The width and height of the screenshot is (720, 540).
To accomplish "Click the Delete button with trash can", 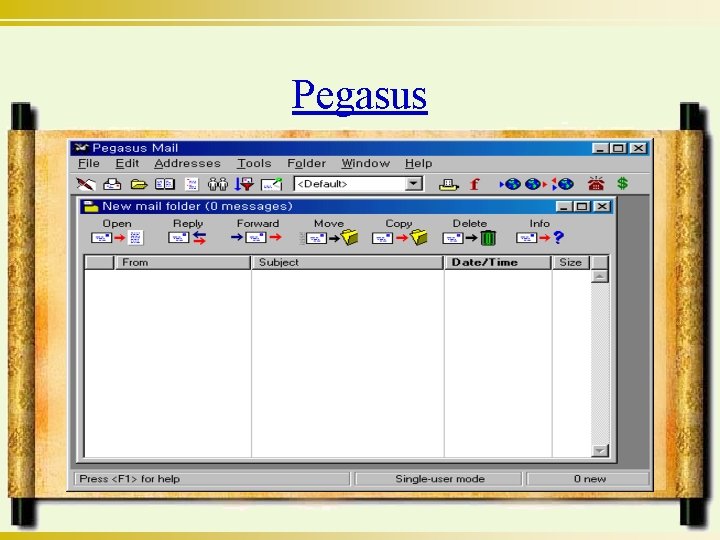I will click(x=469, y=231).
